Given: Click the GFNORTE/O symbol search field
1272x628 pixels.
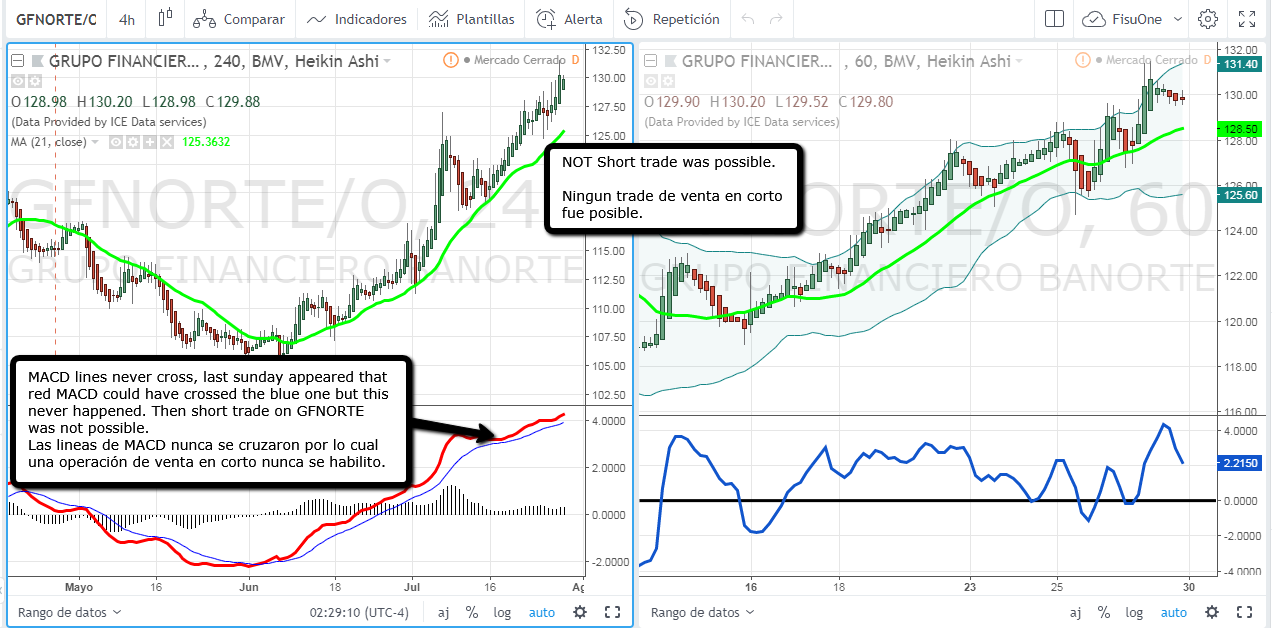Looking at the screenshot, I should pyautogui.click(x=56, y=19).
